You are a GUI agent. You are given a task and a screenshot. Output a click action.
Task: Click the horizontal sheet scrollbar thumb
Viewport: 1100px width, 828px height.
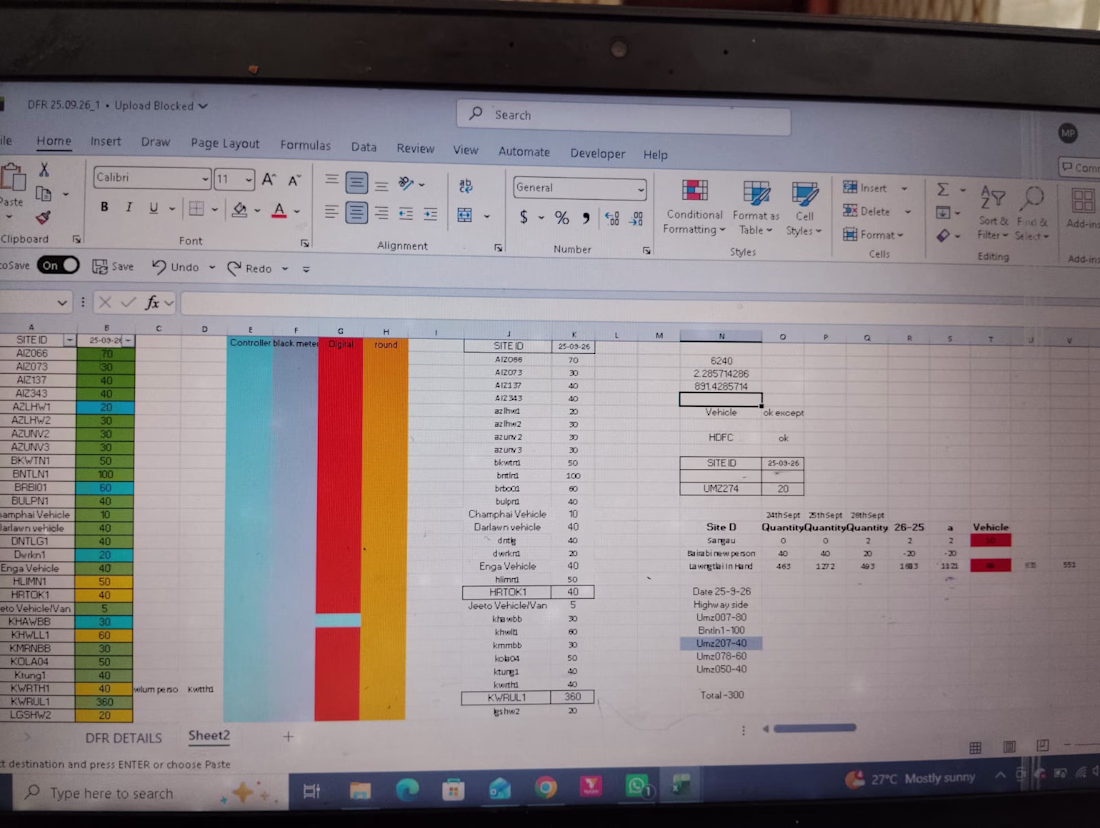coord(814,728)
